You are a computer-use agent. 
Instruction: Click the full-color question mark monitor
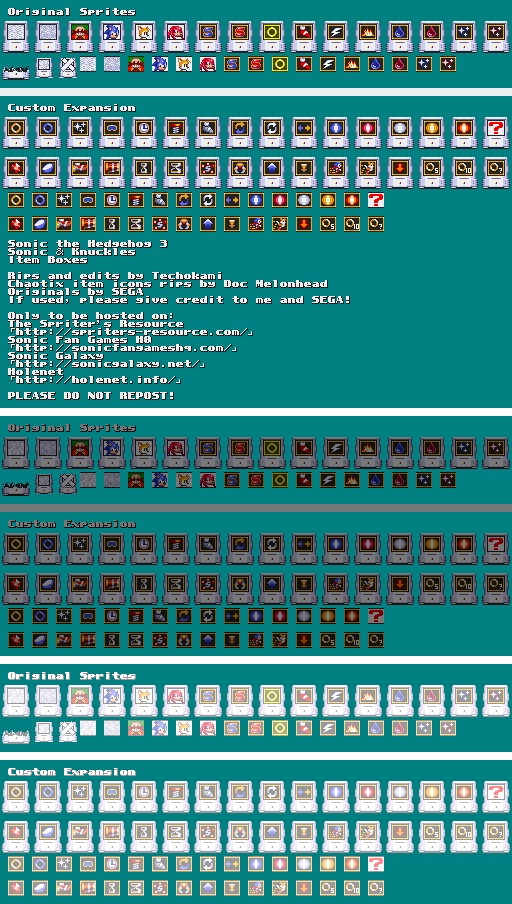pos(497,133)
